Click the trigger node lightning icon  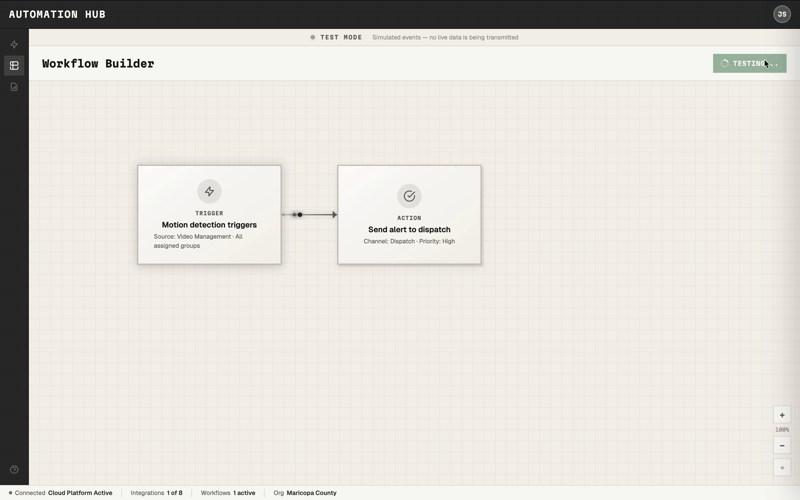tap(209, 191)
